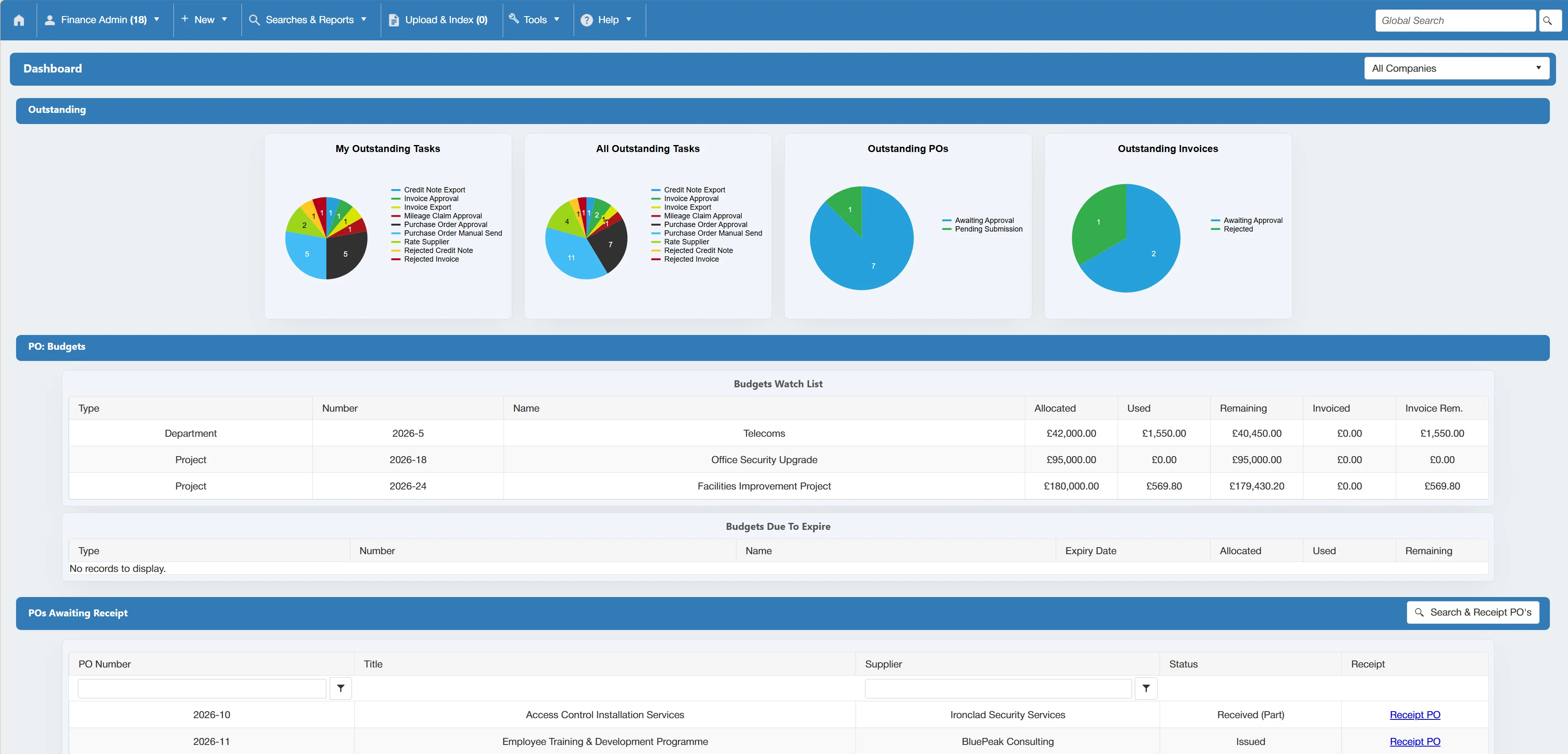Click Rejected legend in Outstanding Invoices

(x=1232, y=229)
